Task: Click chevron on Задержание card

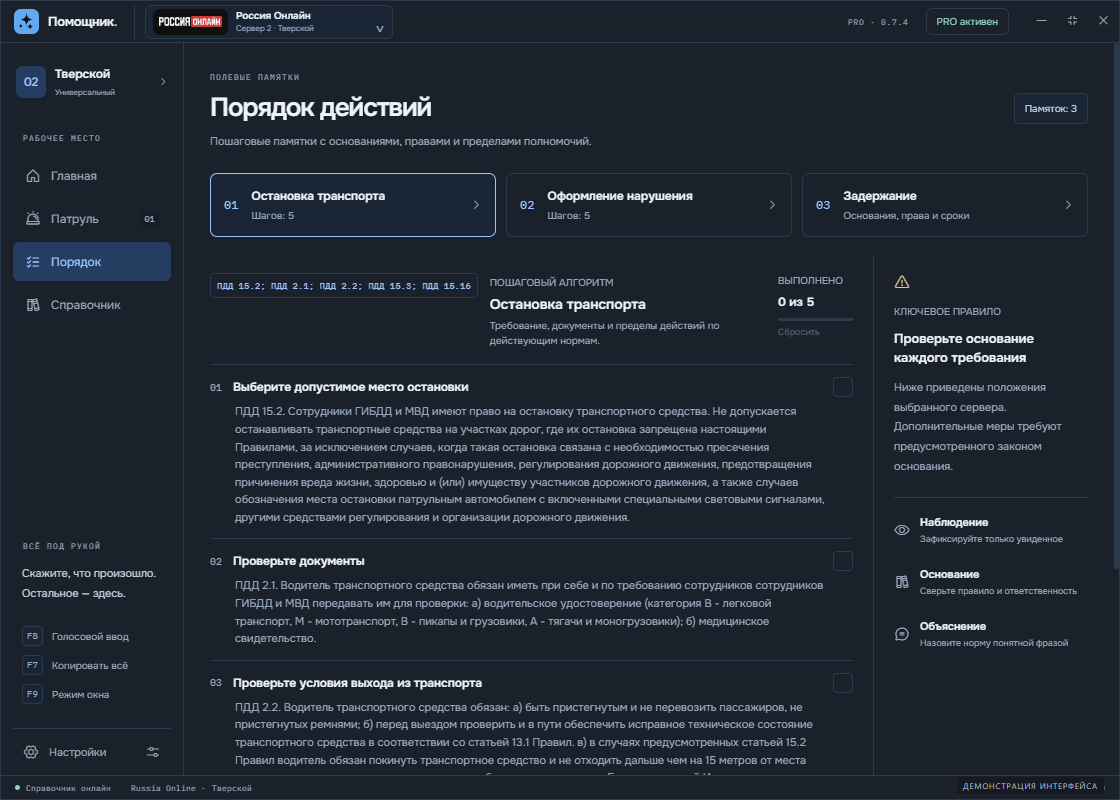Action: click(1068, 205)
